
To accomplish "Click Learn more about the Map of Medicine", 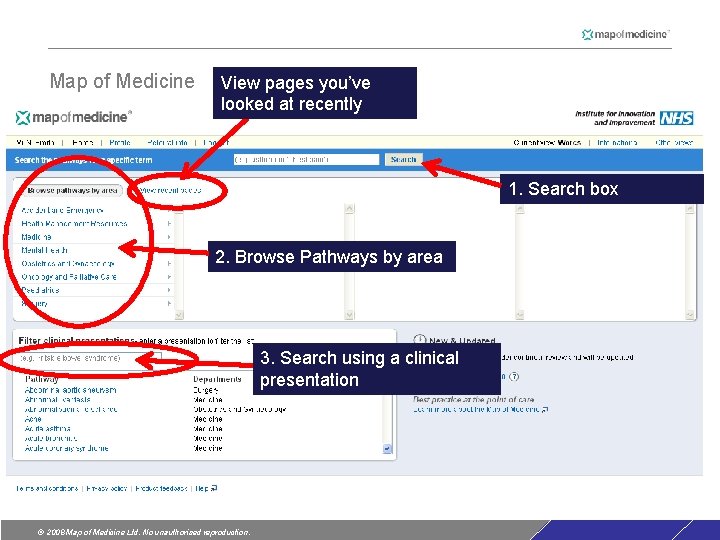I will tap(476, 409).
